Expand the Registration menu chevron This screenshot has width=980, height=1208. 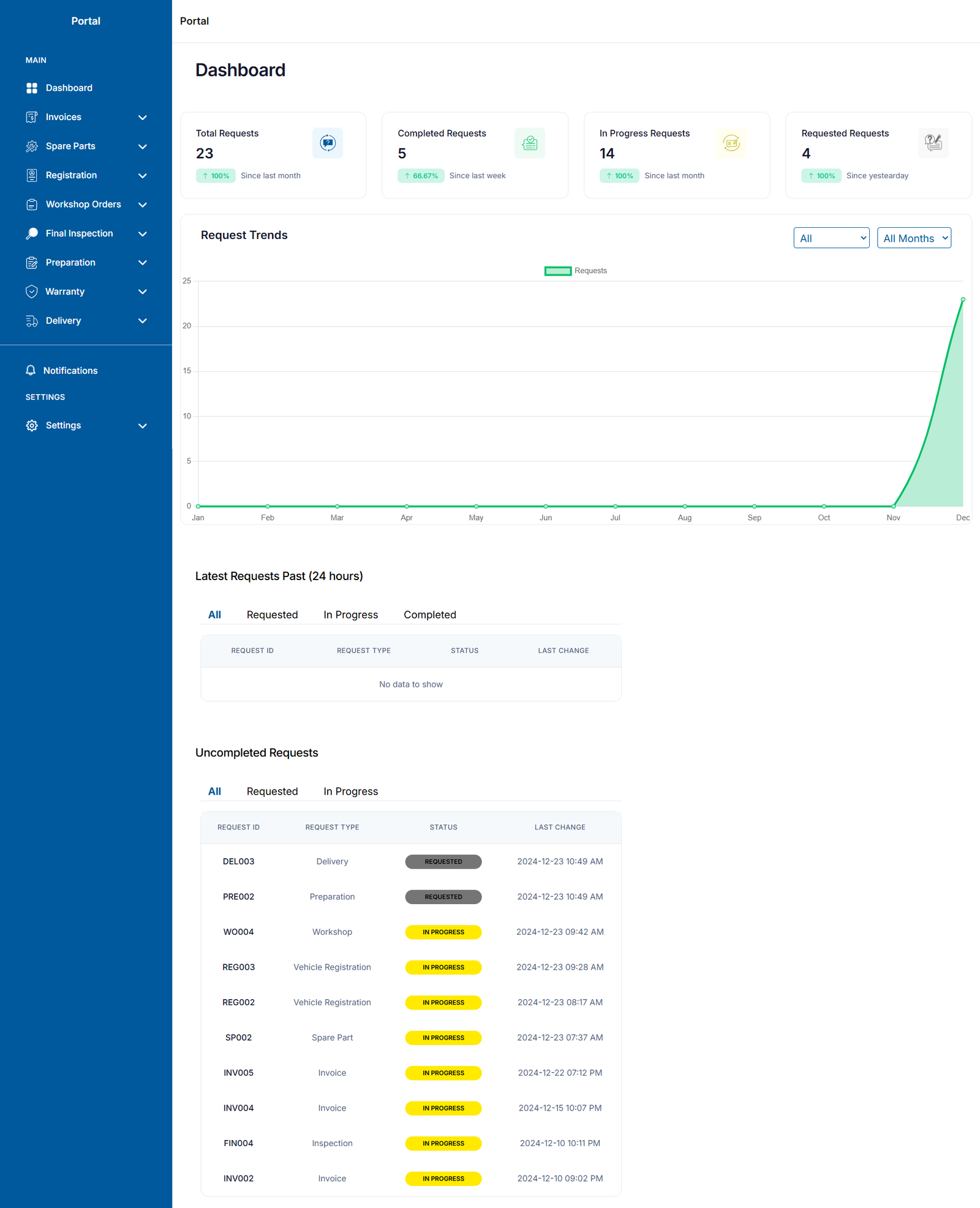pos(143,176)
